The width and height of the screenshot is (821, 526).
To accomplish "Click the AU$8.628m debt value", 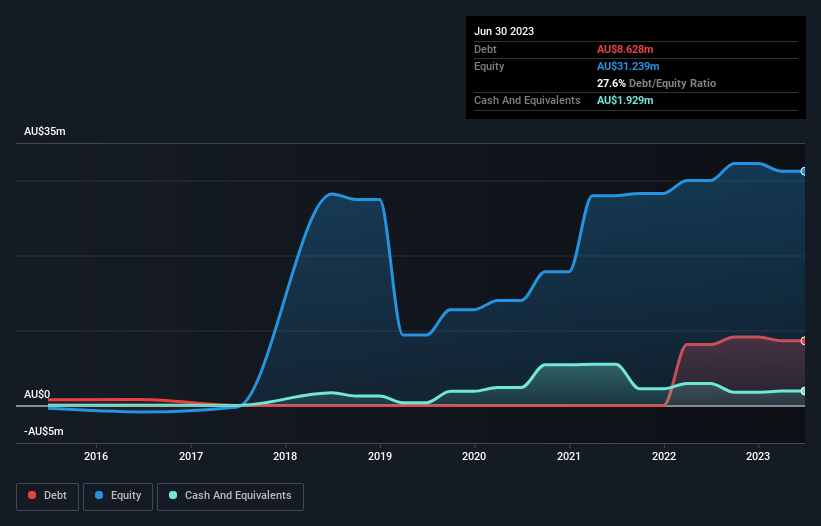I will pyautogui.click(x=625, y=49).
